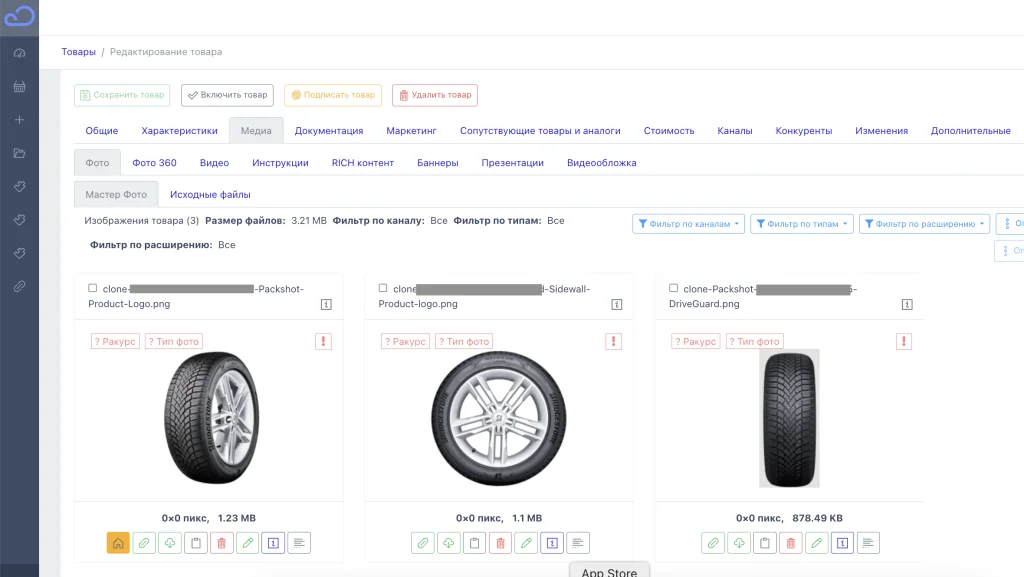This screenshot has width=1024, height=577.
Task: Click the paperclip icon in the sidebar
Action: (x=20, y=287)
